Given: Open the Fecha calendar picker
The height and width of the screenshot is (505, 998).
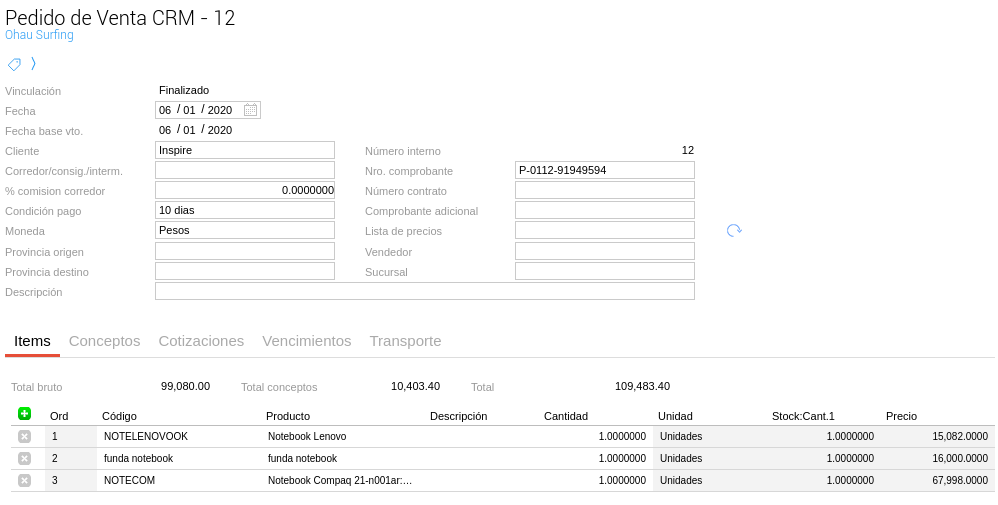Looking at the screenshot, I should click(250, 110).
